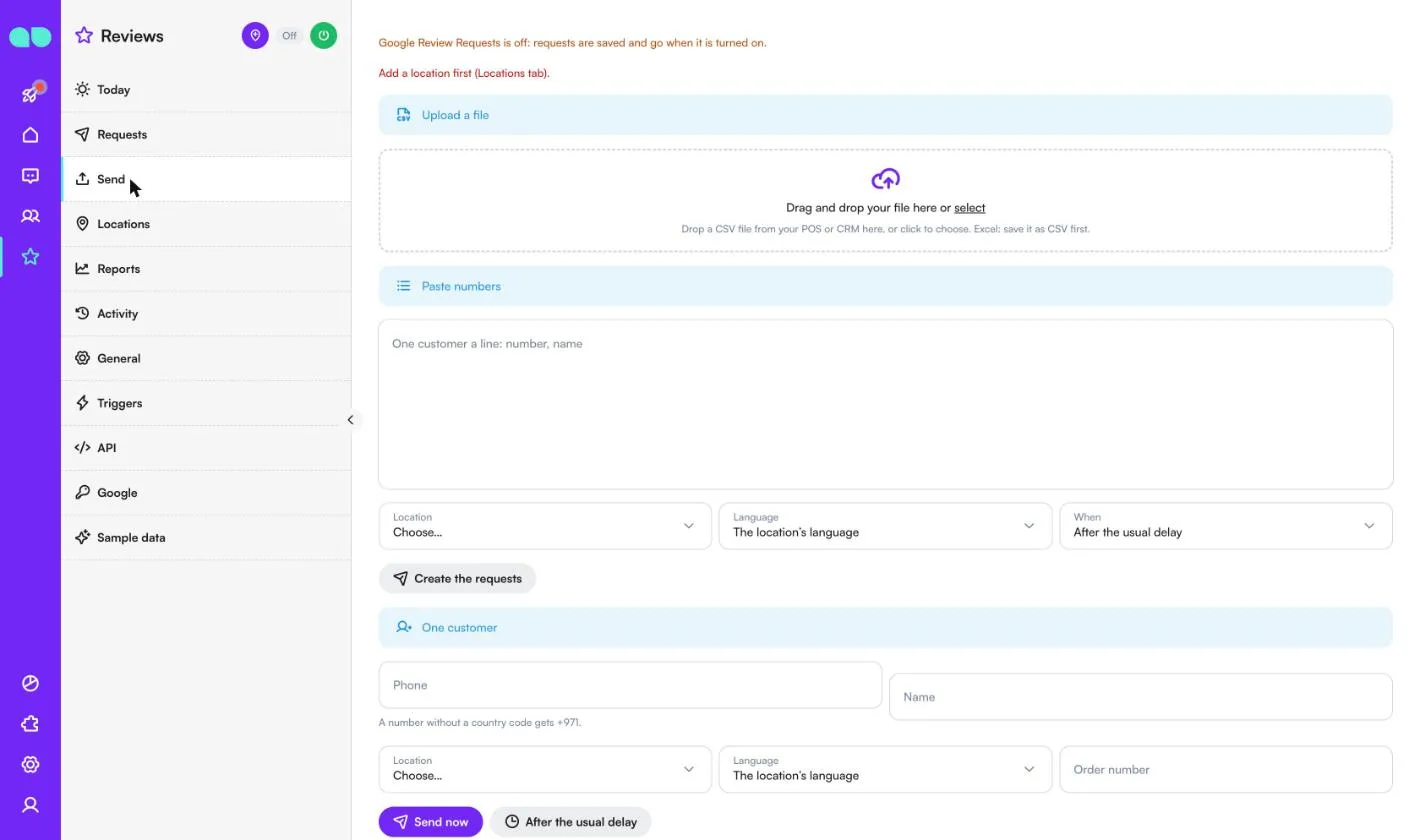
Task: Open the Locations menu item
Action: [206, 224]
